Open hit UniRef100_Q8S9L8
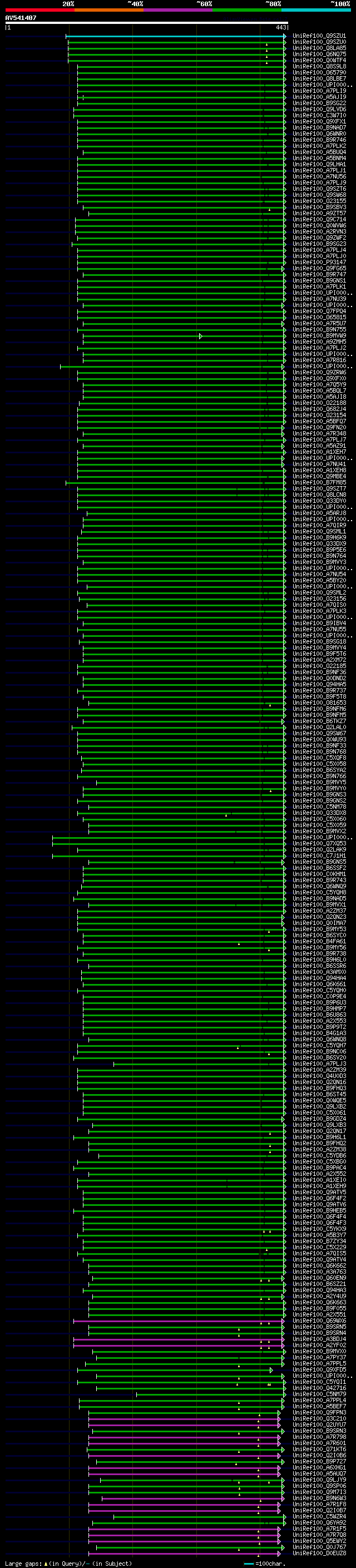Screen dimensions: 356x1568 [x=319, y=67]
